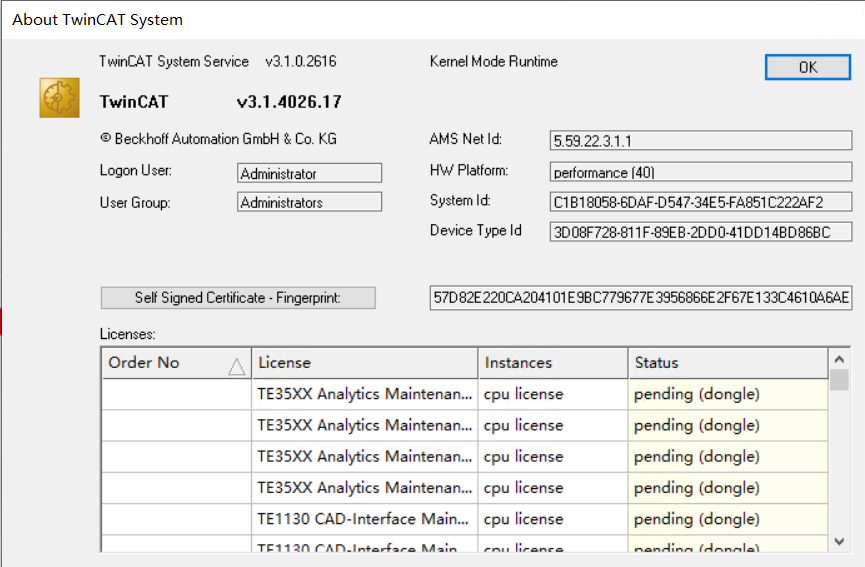
Task: Click the licenses list scroll up arrow
Action: (839, 359)
